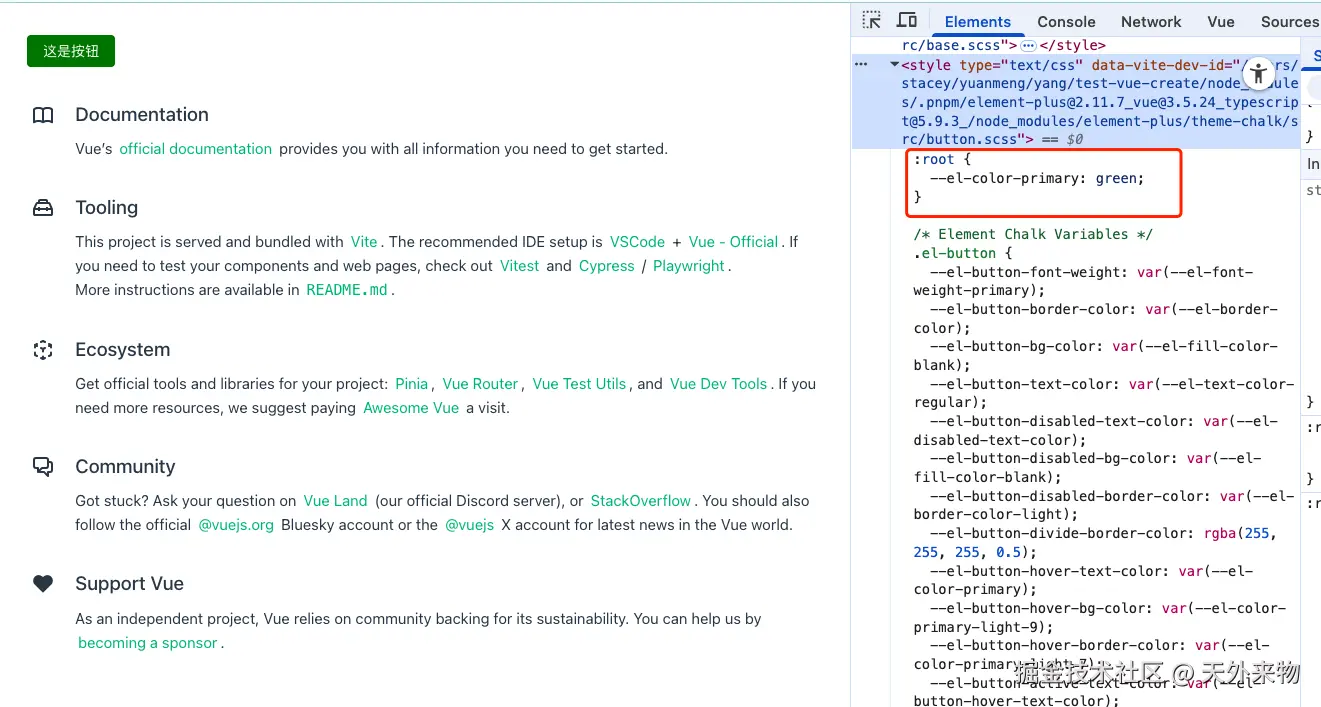Collapse the selected style element triangle
The height and width of the screenshot is (707, 1321).
click(894, 65)
